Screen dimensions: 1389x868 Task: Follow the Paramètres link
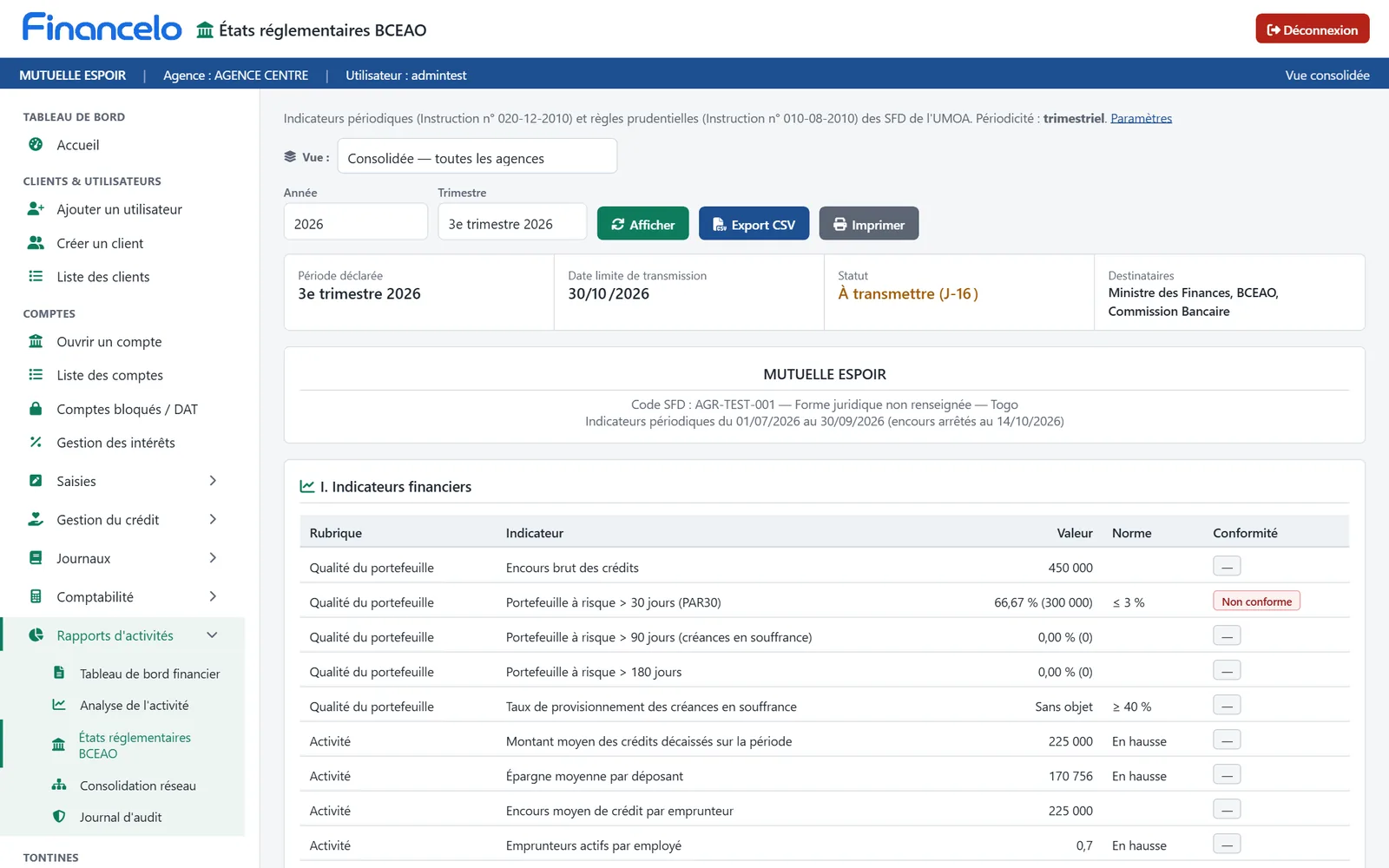tap(1141, 119)
